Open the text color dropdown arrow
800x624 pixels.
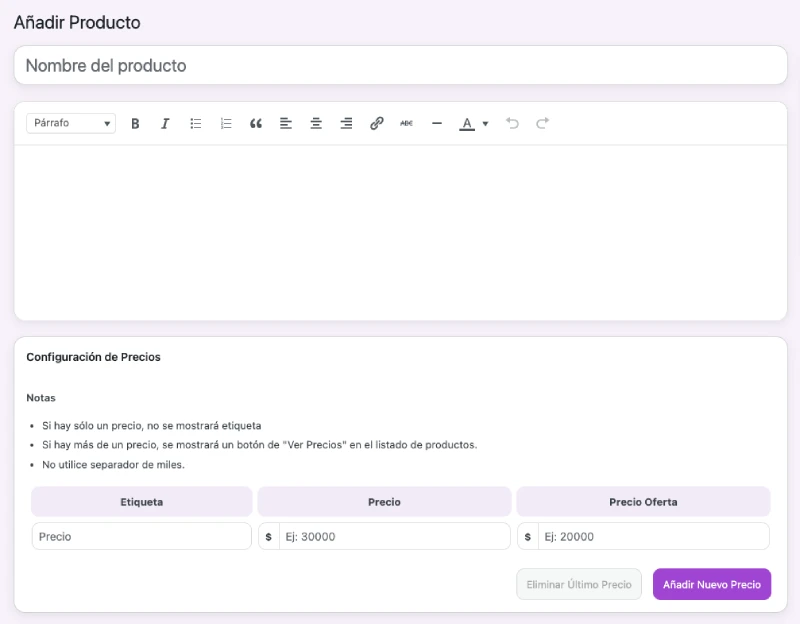pyautogui.click(x=485, y=123)
